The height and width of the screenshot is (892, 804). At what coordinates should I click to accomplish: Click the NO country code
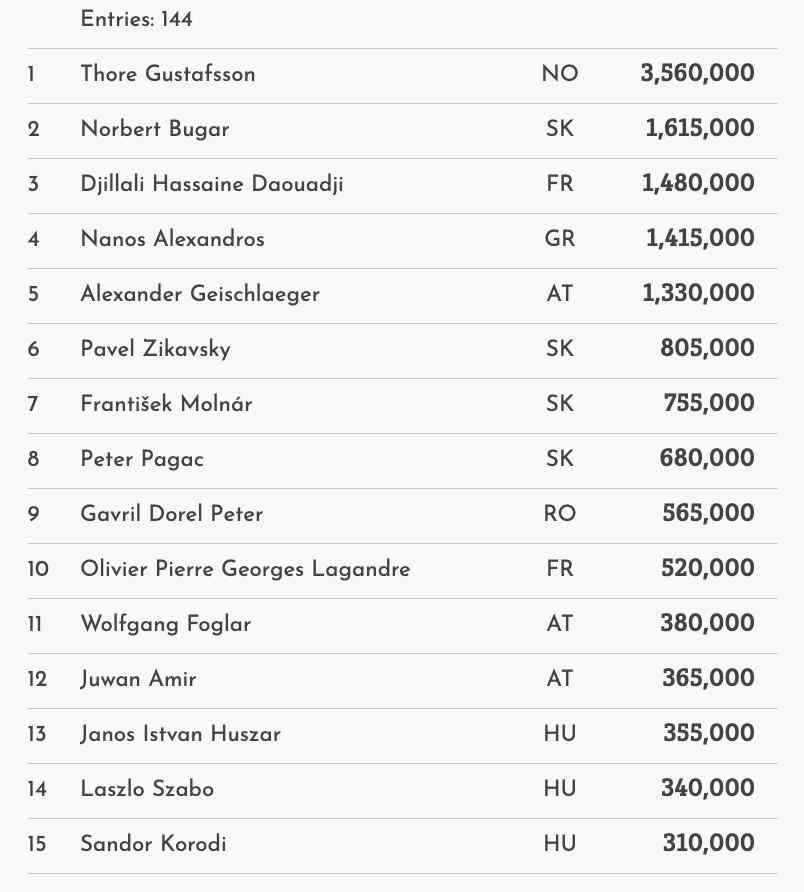[560, 74]
